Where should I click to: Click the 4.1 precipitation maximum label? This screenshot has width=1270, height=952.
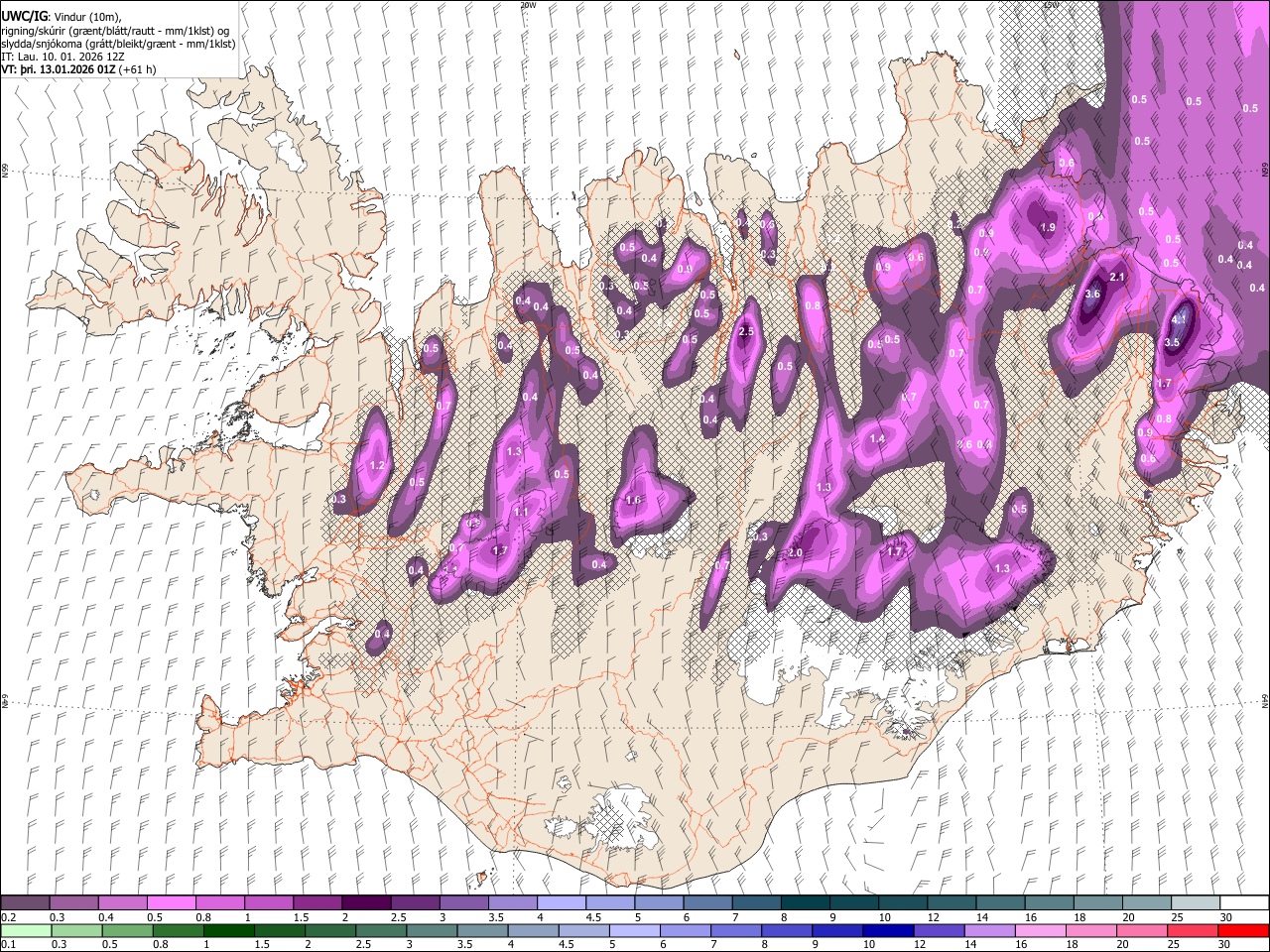1179,320
